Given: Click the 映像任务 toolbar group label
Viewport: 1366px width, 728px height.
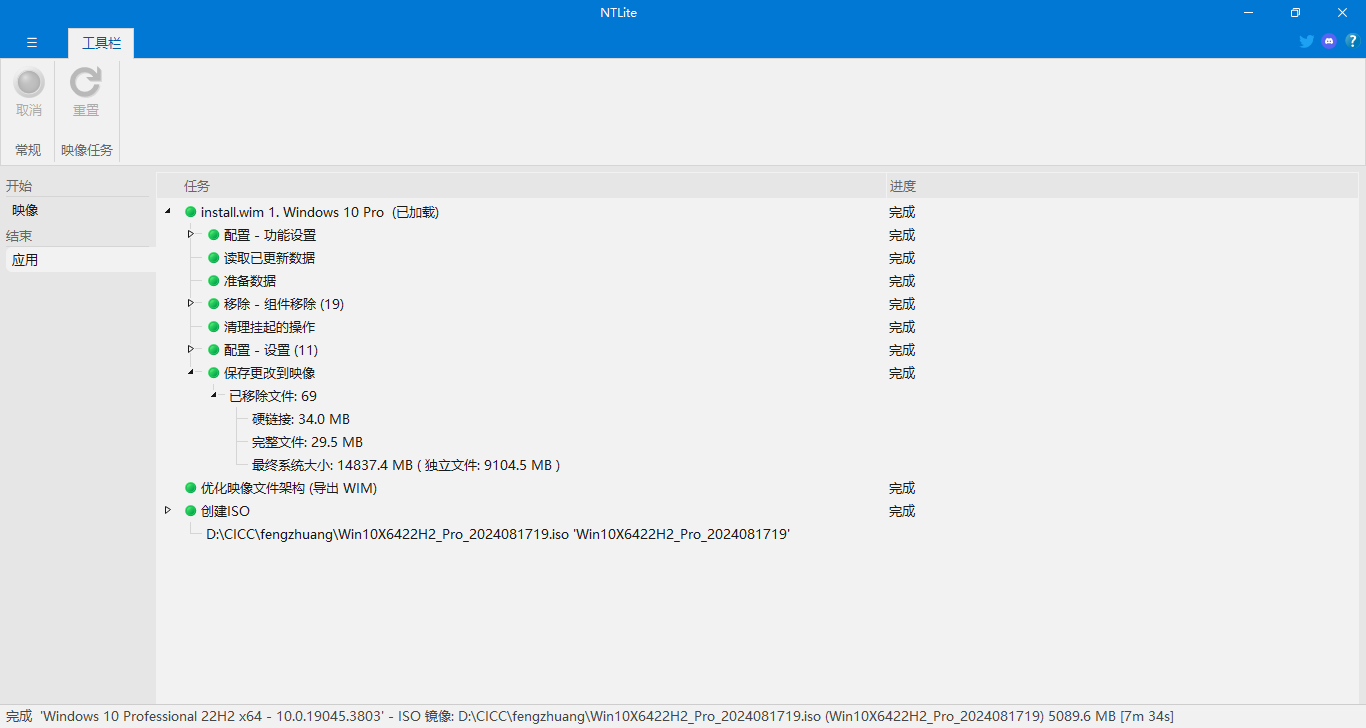Looking at the screenshot, I should click(x=87, y=150).
